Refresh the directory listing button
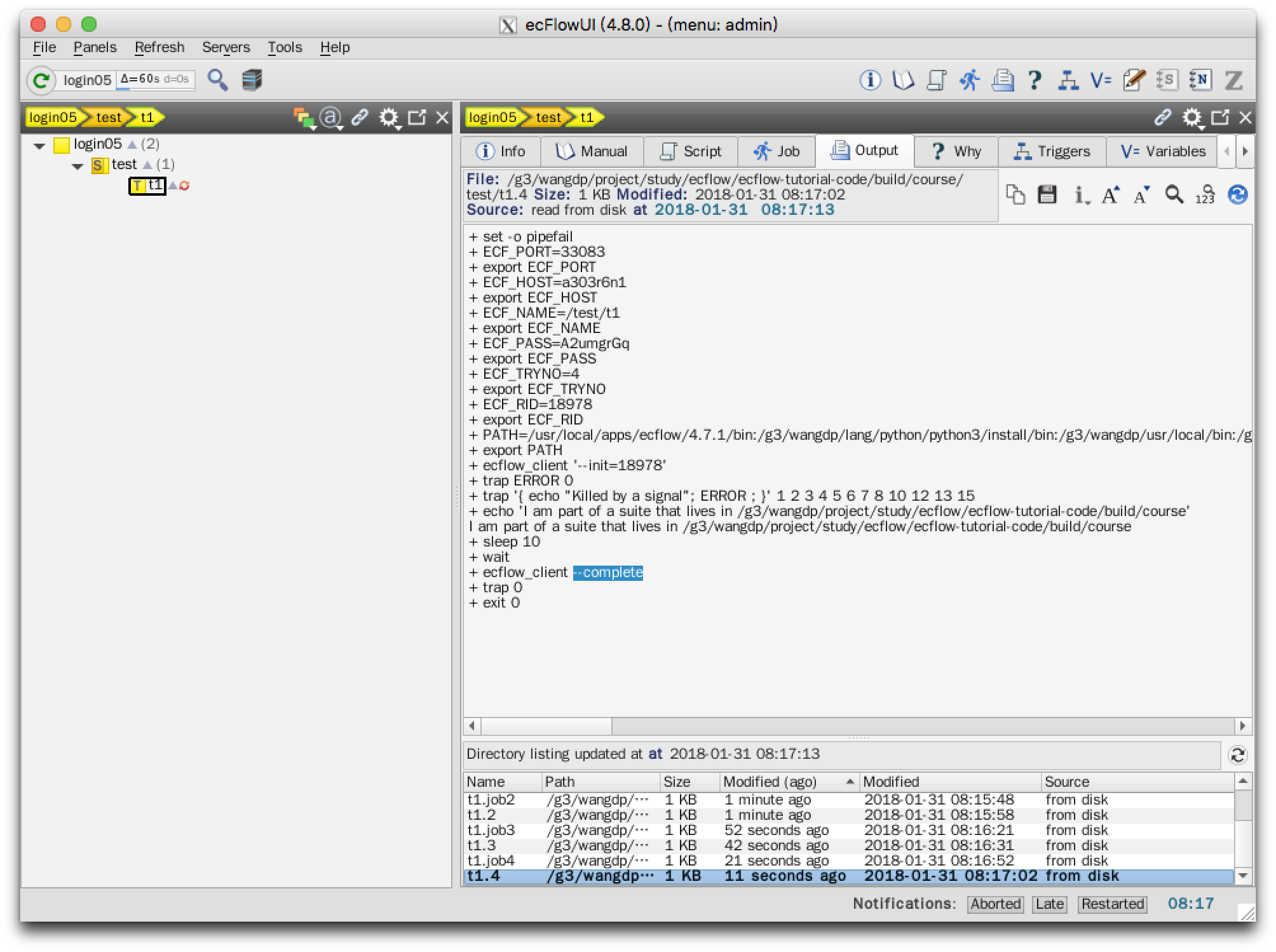Screen dimensions: 1276x952 [x=1237, y=755]
